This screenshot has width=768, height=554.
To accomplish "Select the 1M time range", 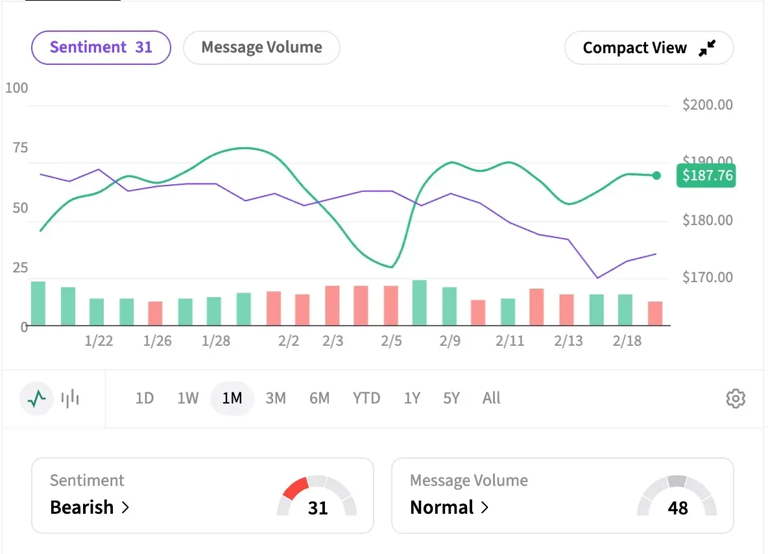I will click(232, 398).
